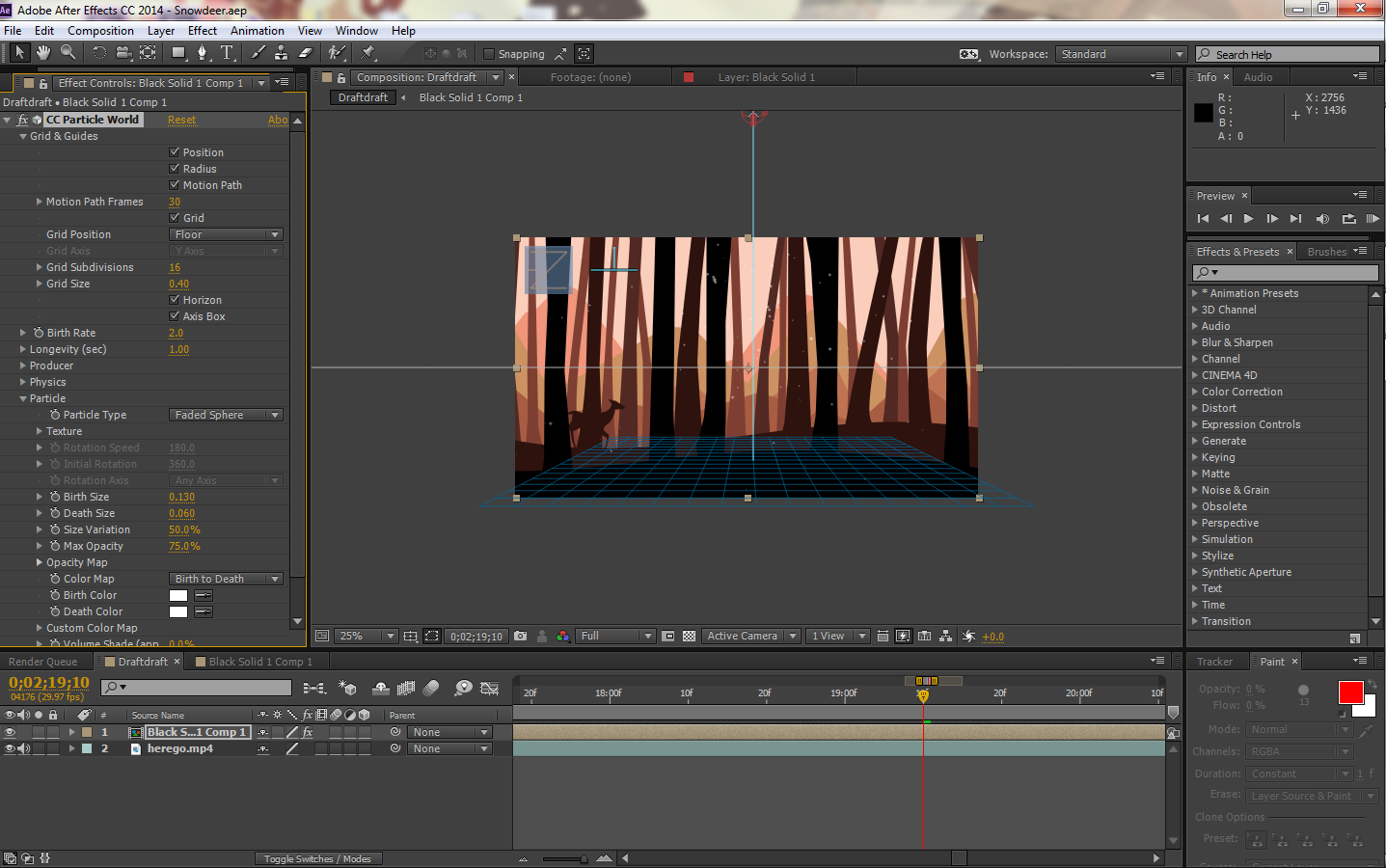Click the Take Snapshot camera icon

[x=521, y=637]
